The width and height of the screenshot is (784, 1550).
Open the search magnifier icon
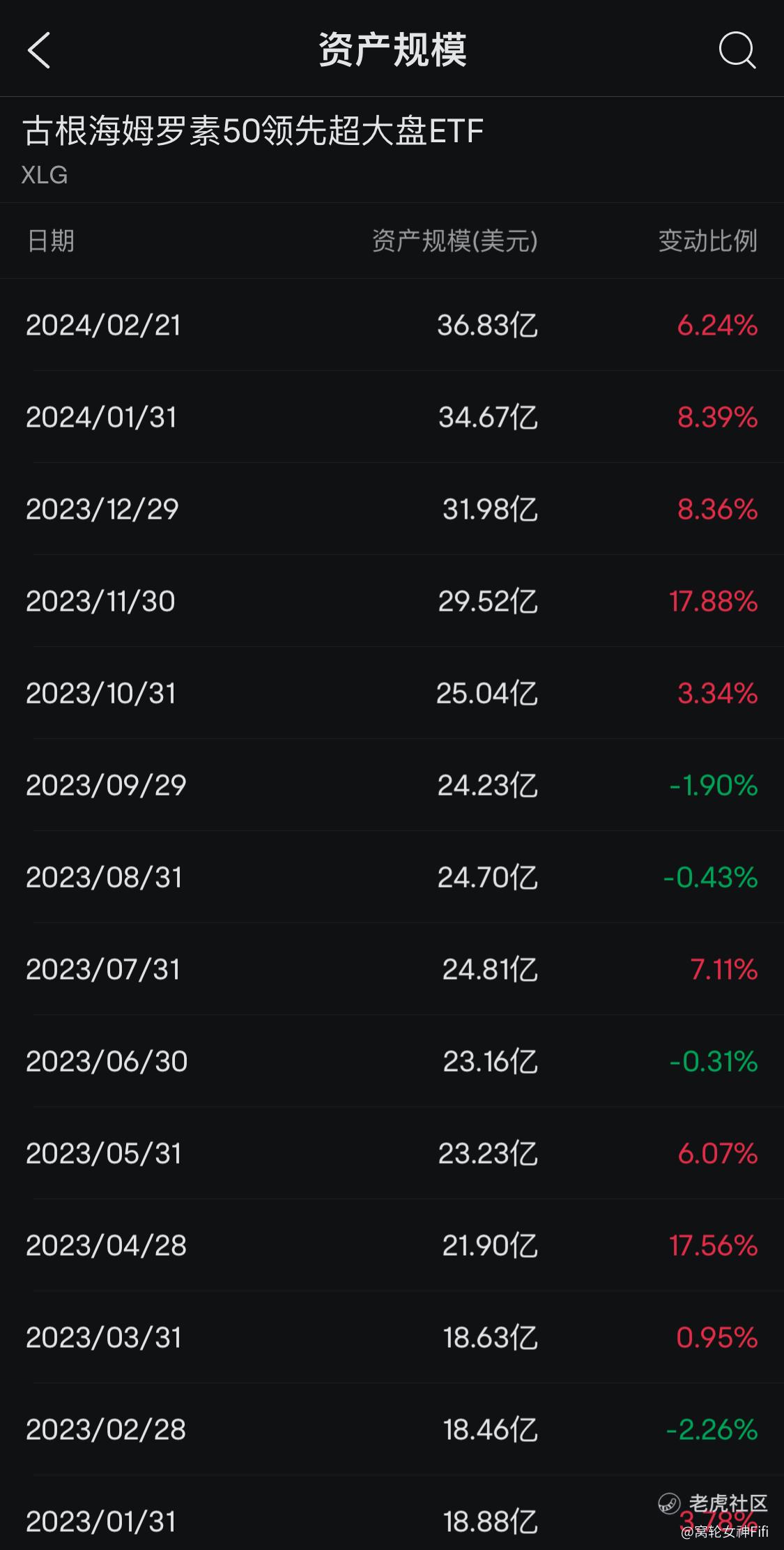pos(737,50)
